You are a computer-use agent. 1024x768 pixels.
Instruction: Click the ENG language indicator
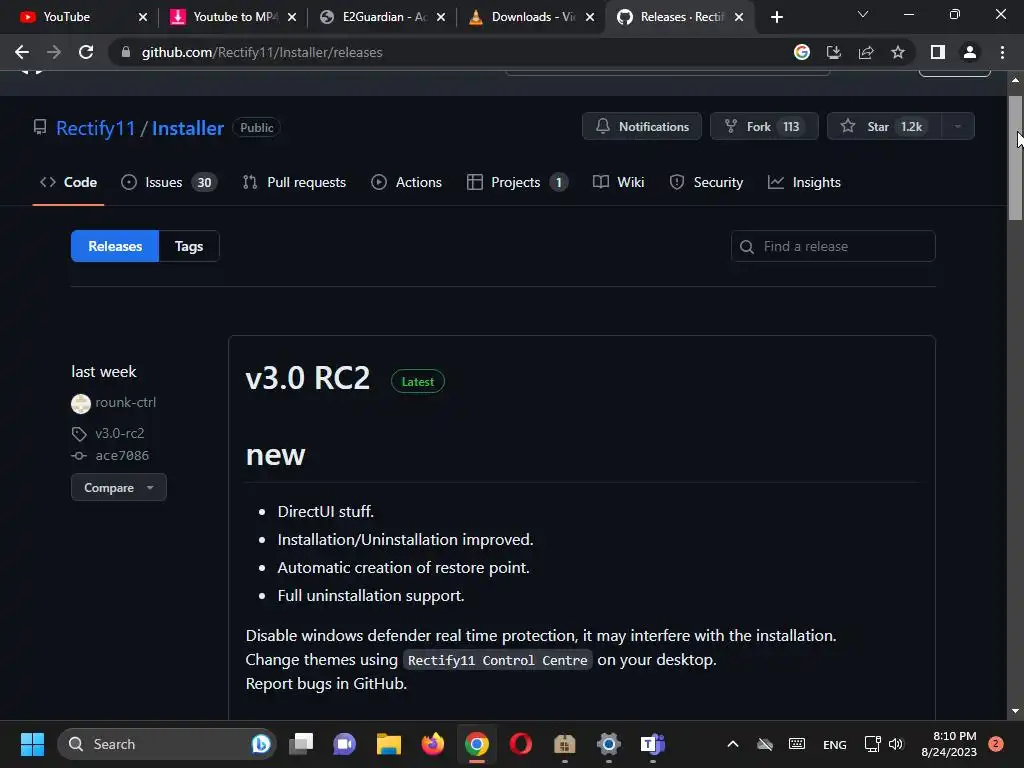tap(835, 744)
